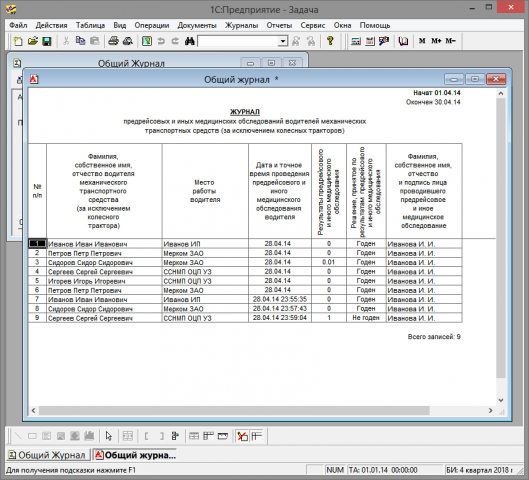Switch to the Общий журна... report tab

[135, 455]
